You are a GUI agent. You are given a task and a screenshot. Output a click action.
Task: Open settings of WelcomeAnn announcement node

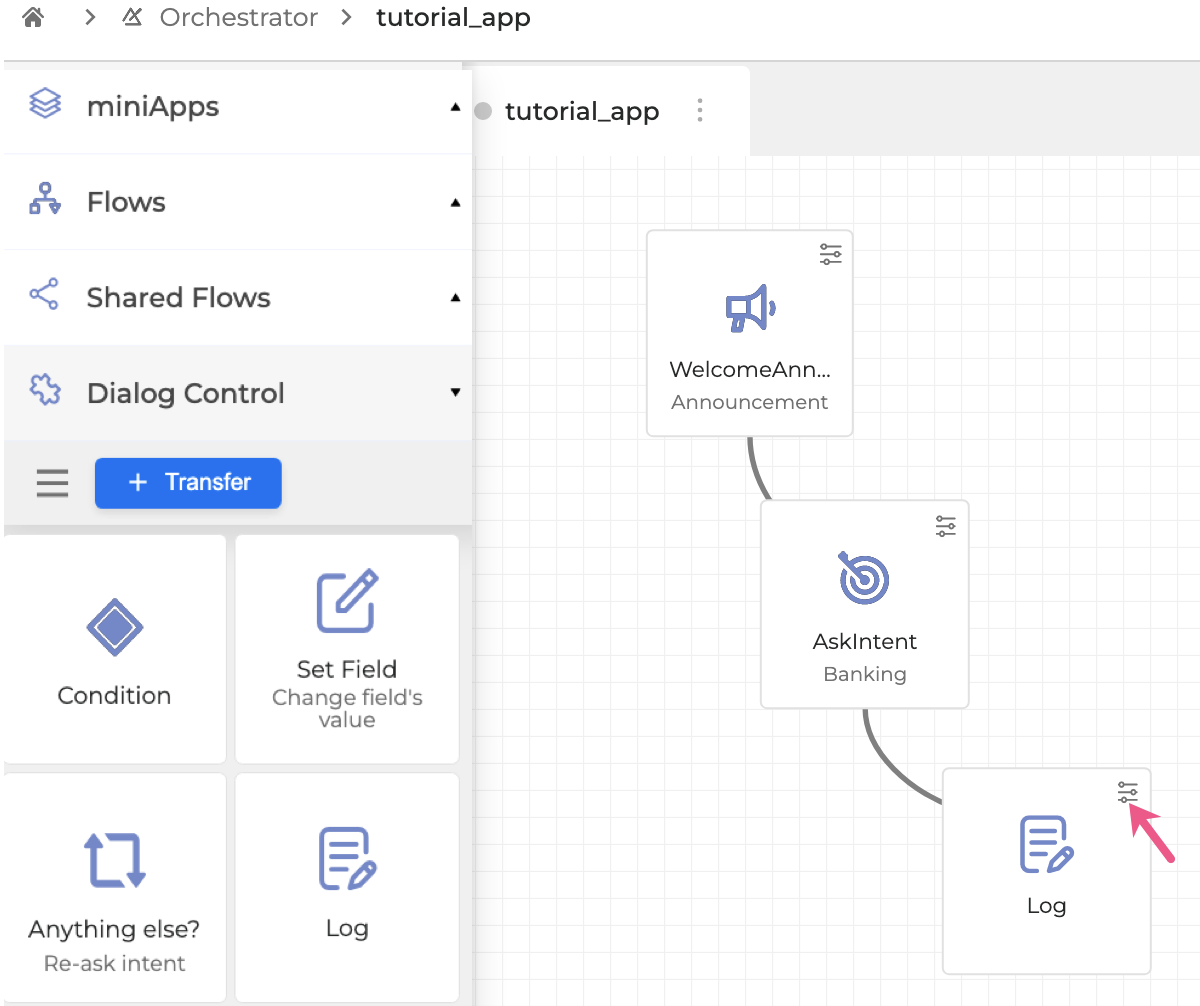point(831,254)
